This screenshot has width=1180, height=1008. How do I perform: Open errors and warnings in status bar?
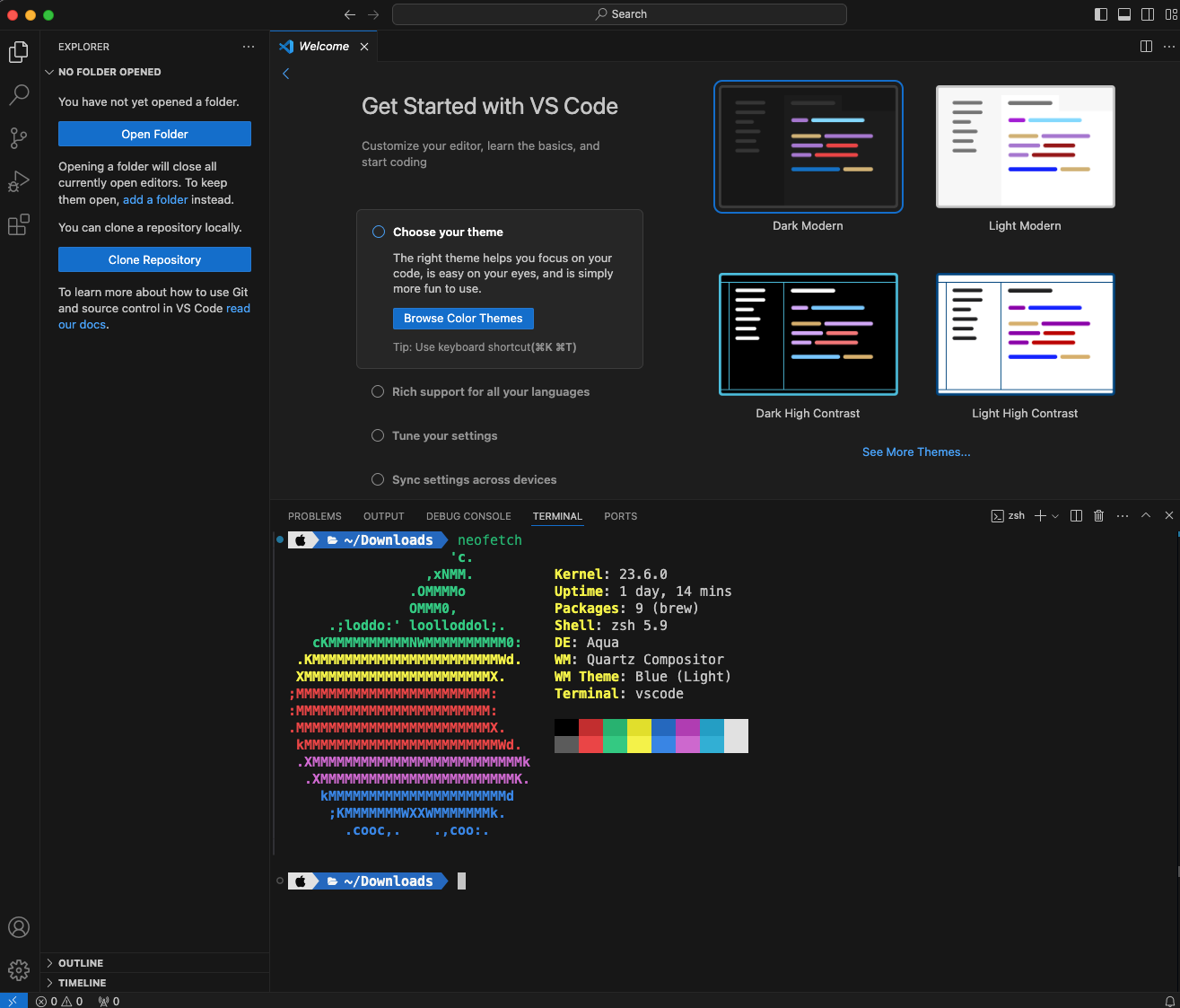point(59,1001)
